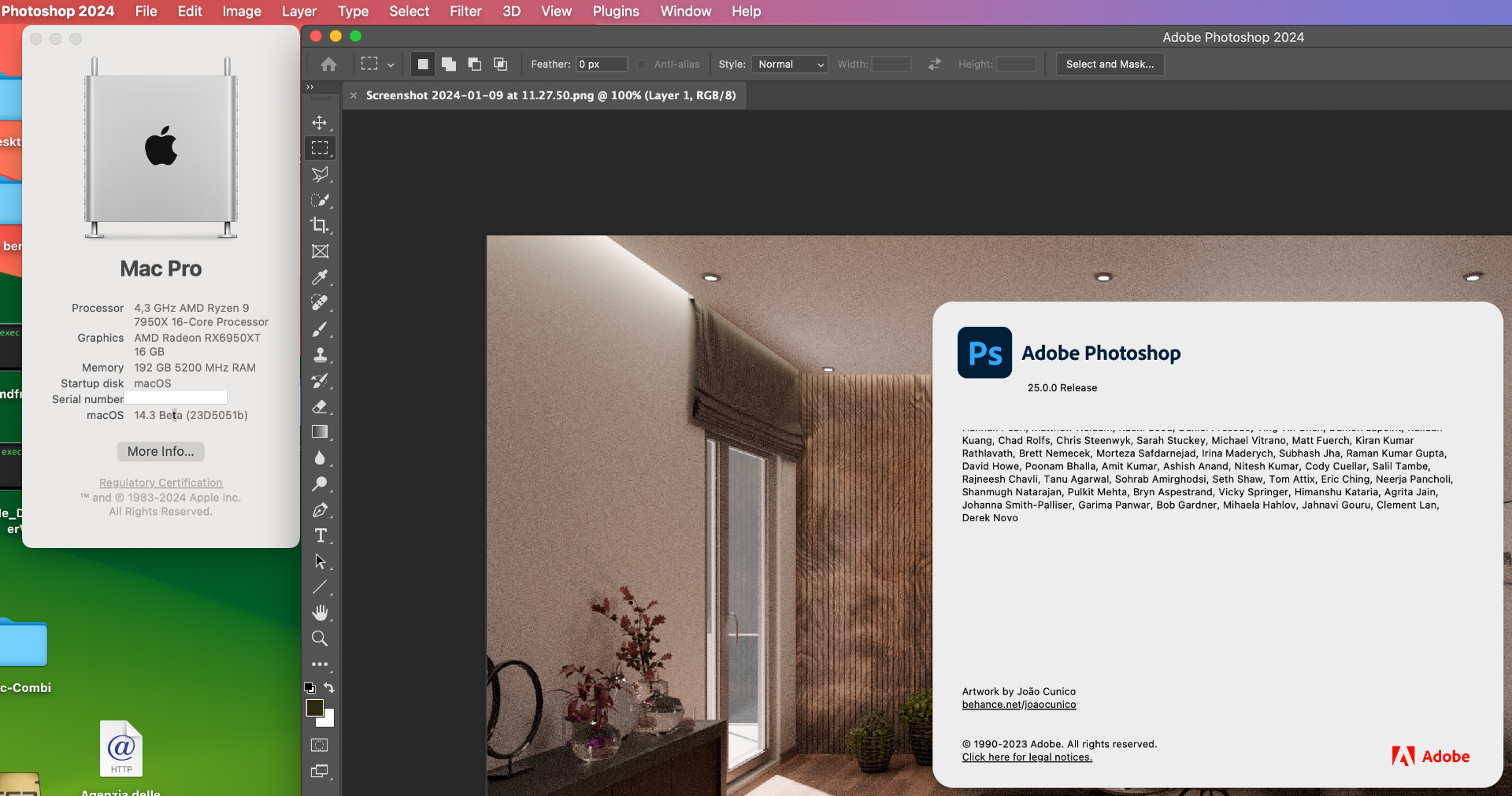Open the HTTP web location file on desktop
Image resolution: width=1512 pixels, height=796 pixels.
point(121,749)
